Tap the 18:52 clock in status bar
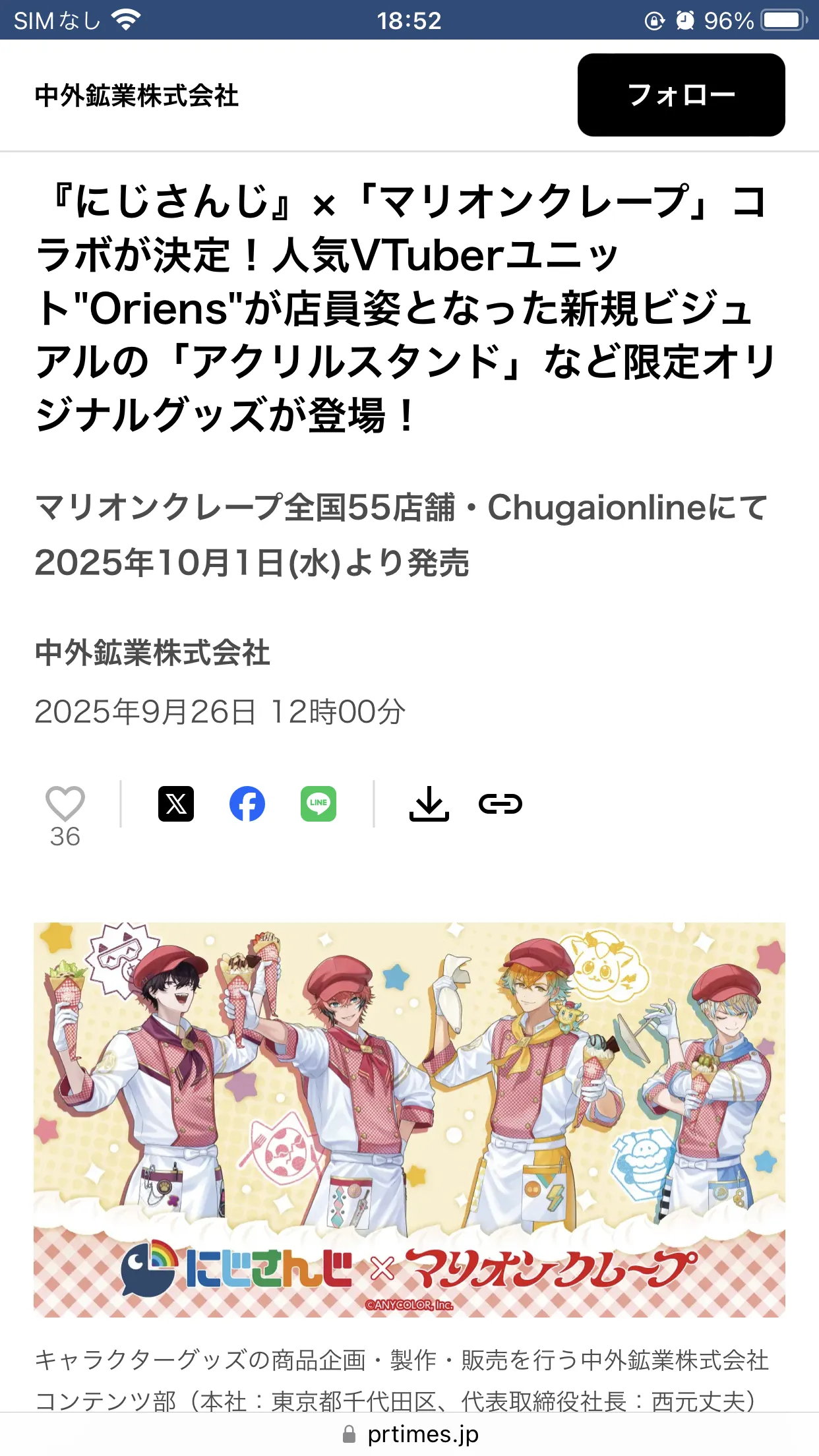The image size is (819, 1456). pyautogui.click(x=409, y=20)
